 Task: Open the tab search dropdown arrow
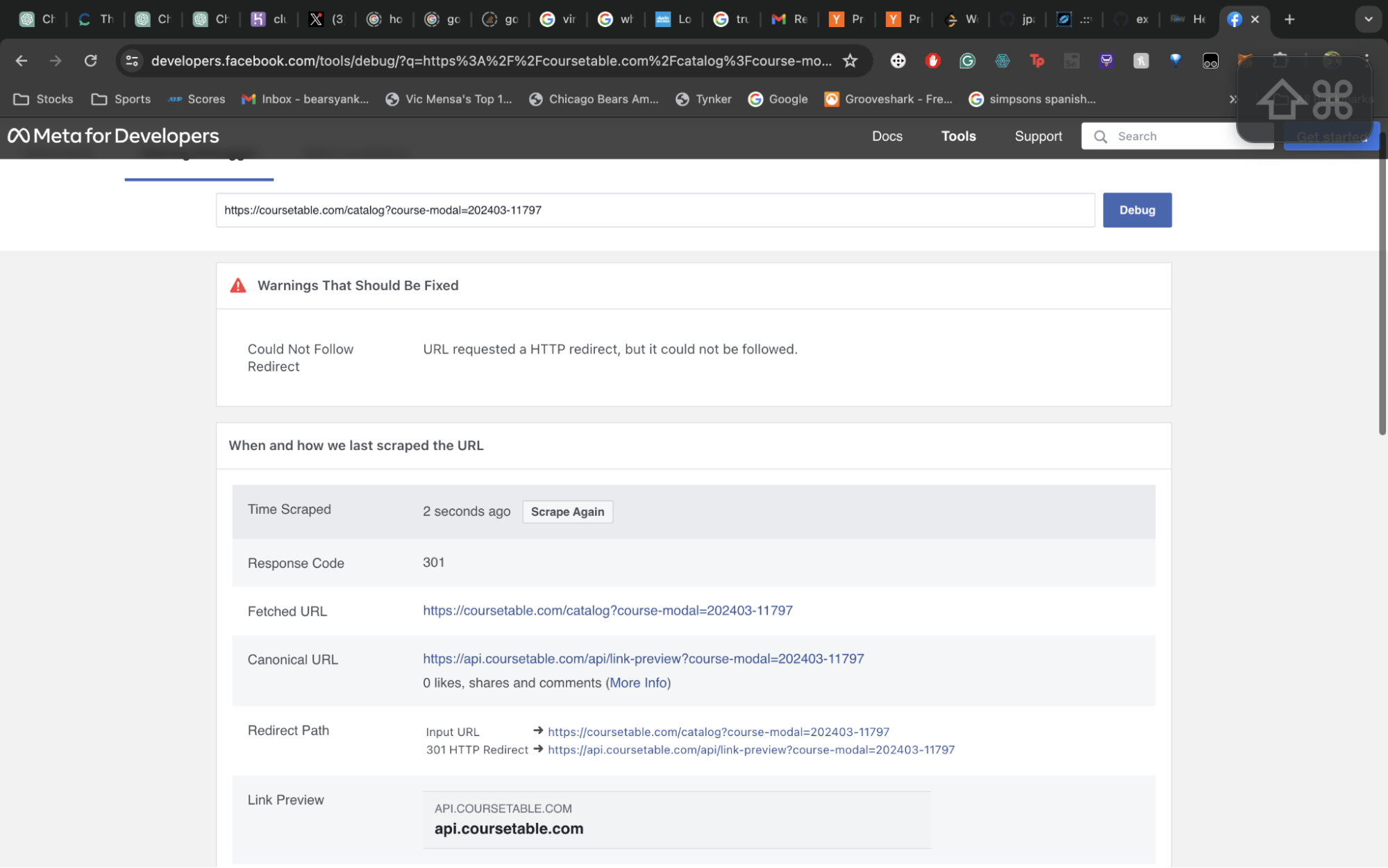click(1368, 19)
